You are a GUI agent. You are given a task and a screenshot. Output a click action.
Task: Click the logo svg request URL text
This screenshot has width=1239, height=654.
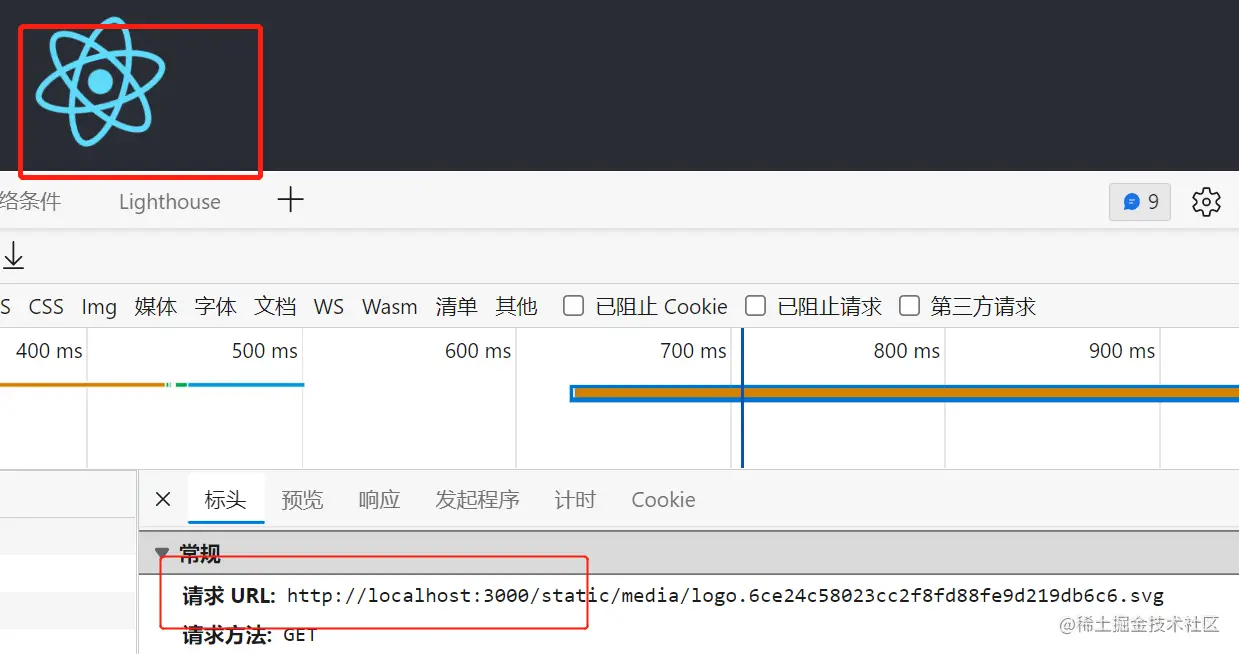(726, 596)
